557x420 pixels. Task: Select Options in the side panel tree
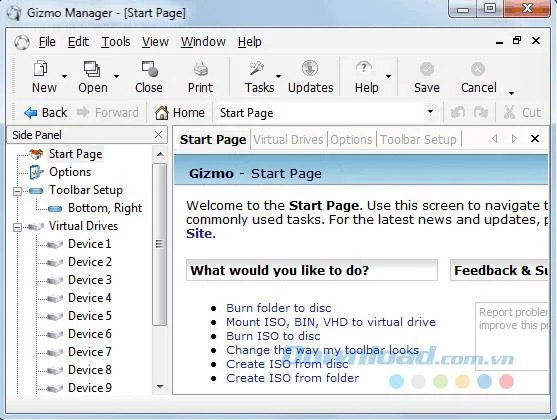coord(70,172)
